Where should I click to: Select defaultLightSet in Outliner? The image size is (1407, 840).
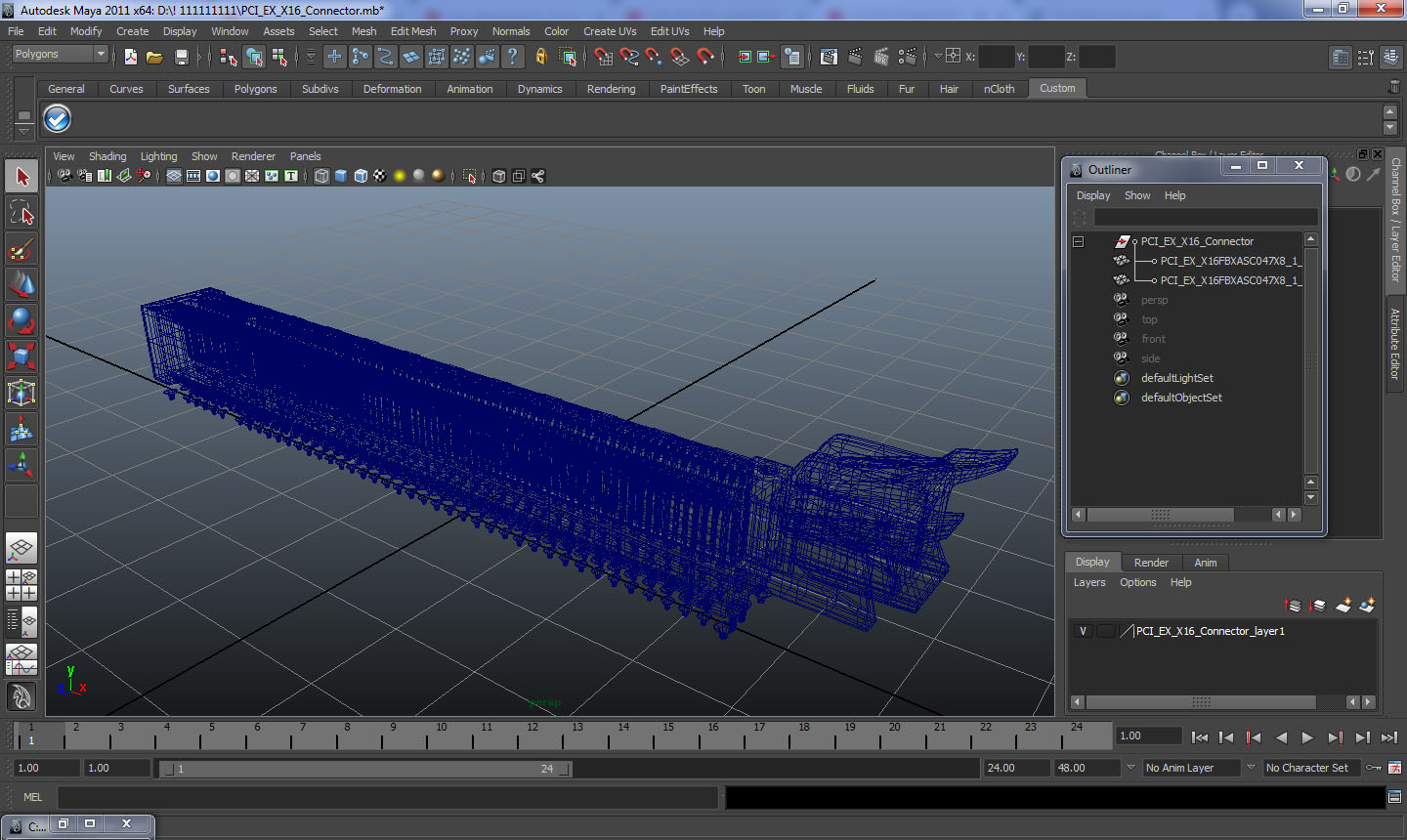click(1176, 378)
